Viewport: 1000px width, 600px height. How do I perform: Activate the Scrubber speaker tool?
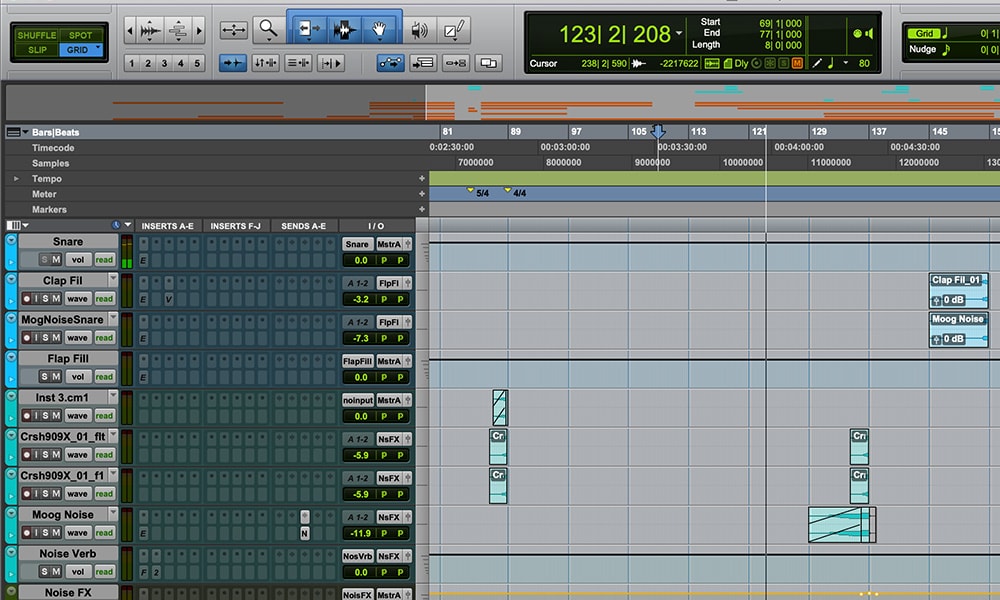tap(420, 30)
